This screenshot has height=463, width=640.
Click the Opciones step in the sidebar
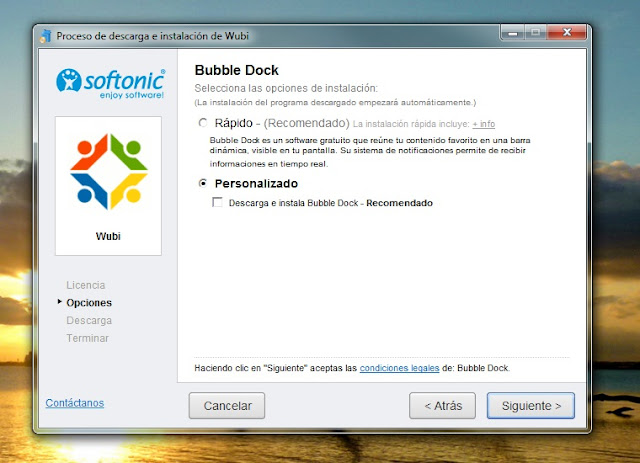(x=89, y=303)
